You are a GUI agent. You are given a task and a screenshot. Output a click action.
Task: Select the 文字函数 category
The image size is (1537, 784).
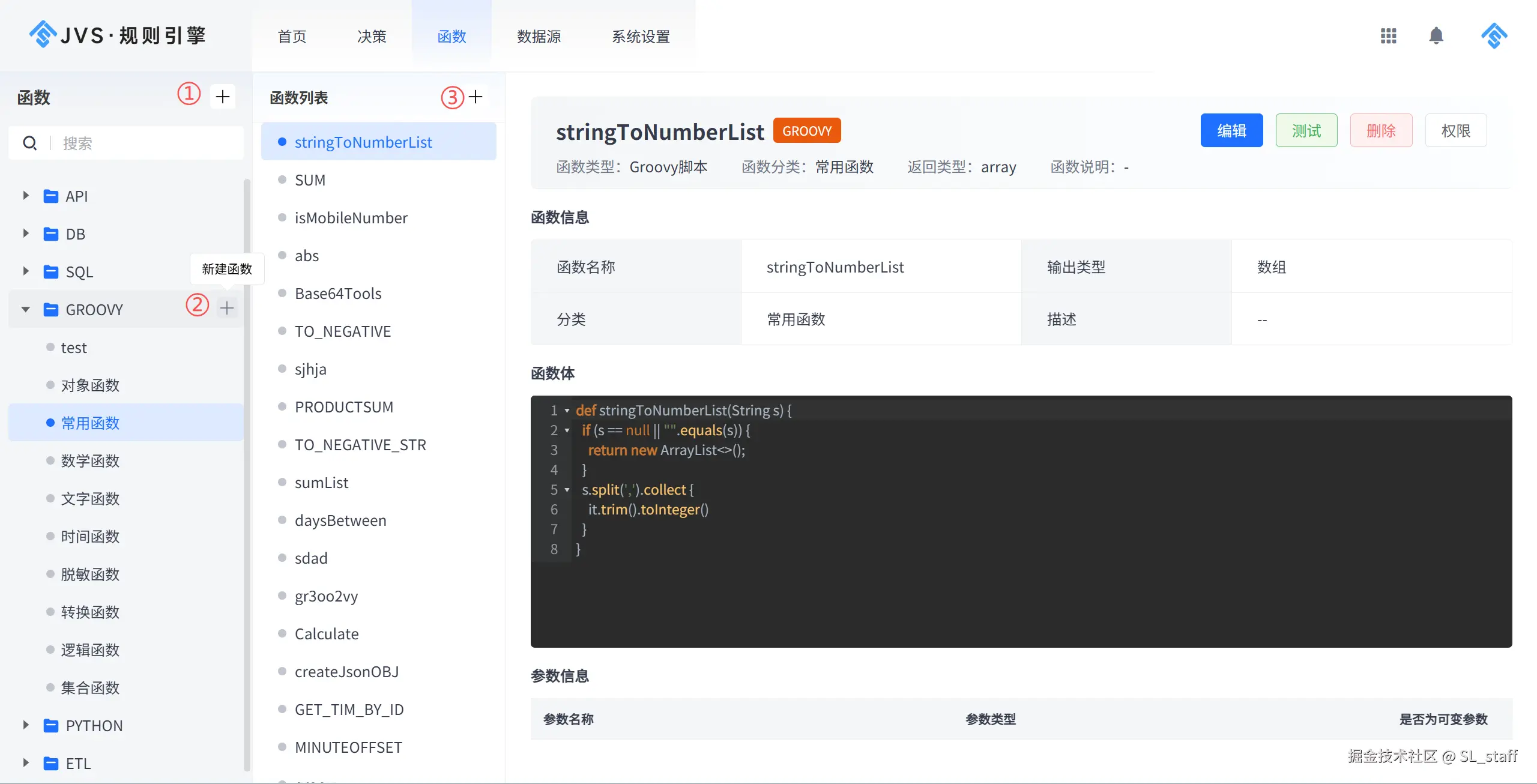coord(126,499)
